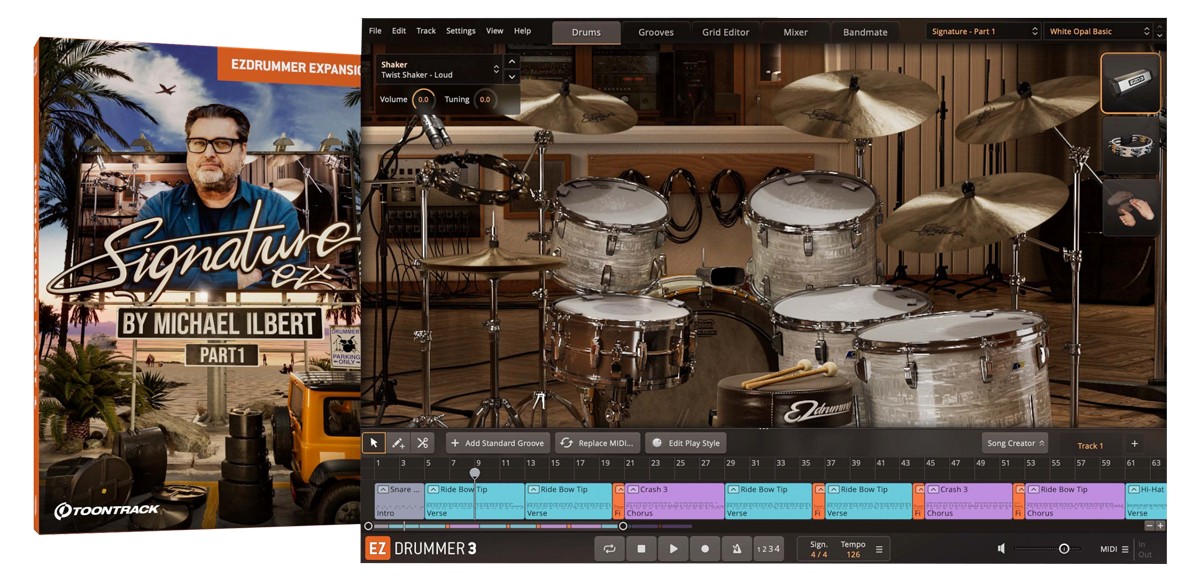Toggle the 1234 count-in button
The width and height of the screenshot is (1200, 580).
pyautogui.click(x=768, y=549)
